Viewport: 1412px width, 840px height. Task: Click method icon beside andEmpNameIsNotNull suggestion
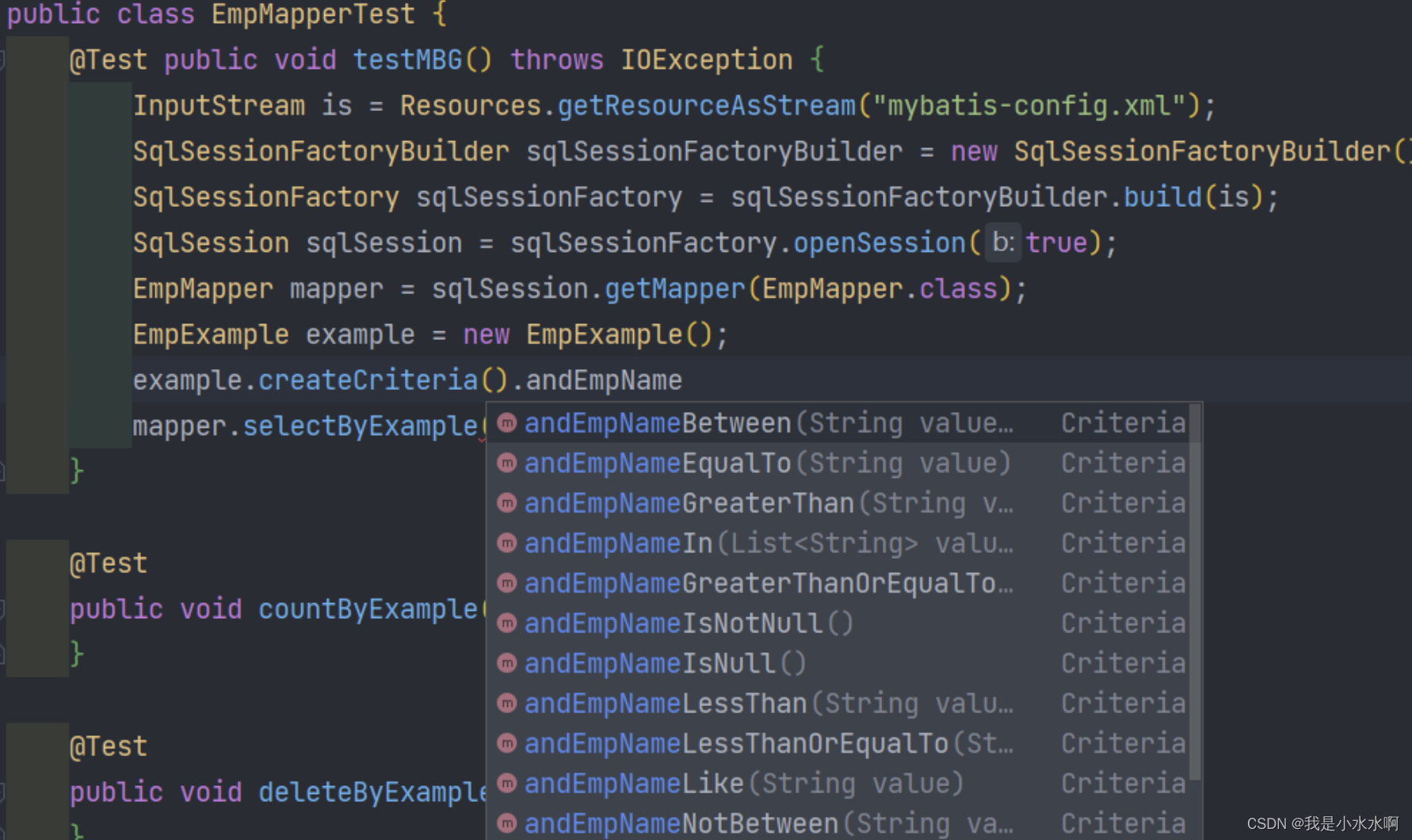coord(507,623)
